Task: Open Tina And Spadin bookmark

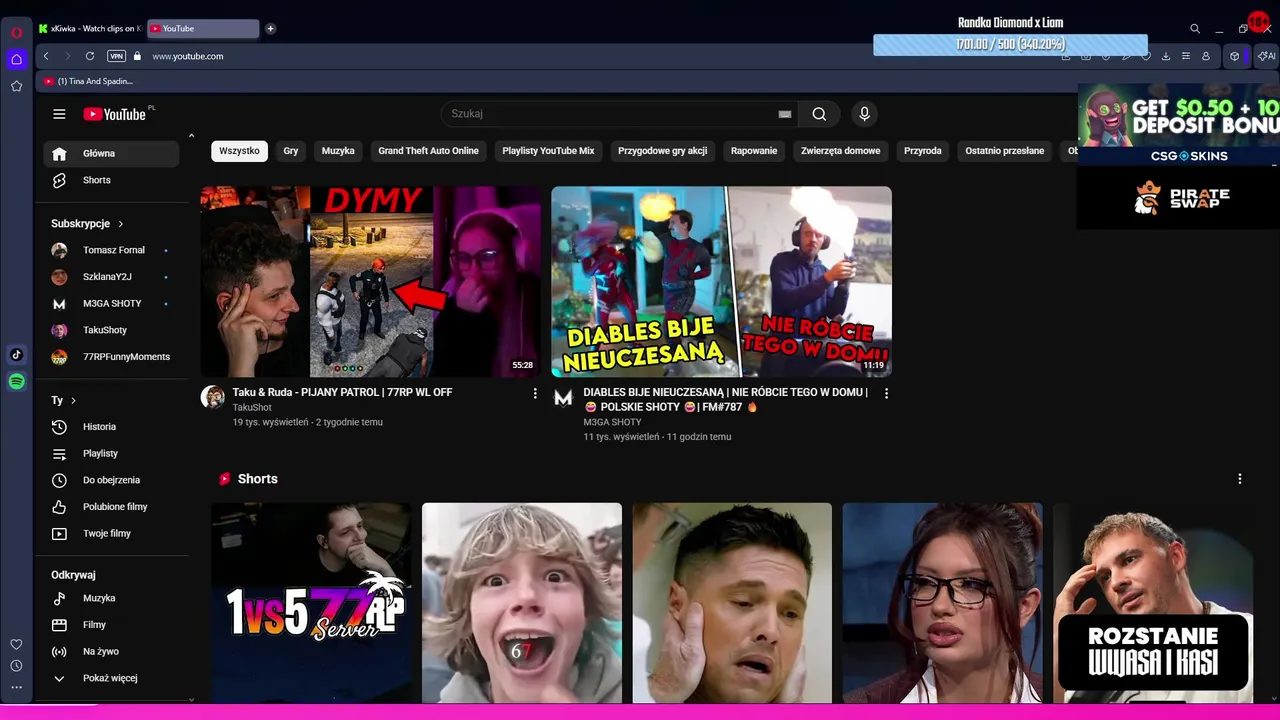Action: (x=89, y=81)
